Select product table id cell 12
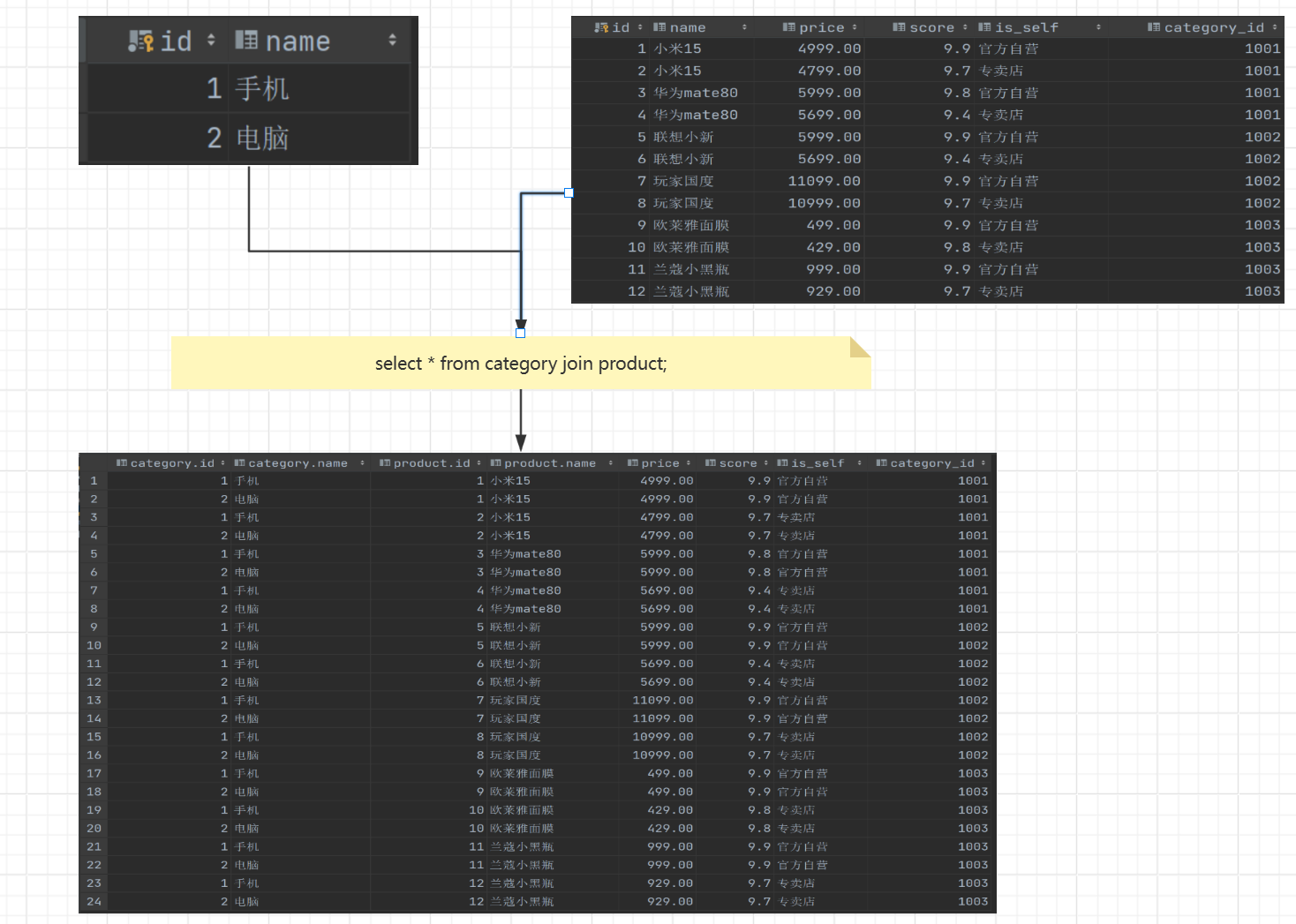 [611, 291]
